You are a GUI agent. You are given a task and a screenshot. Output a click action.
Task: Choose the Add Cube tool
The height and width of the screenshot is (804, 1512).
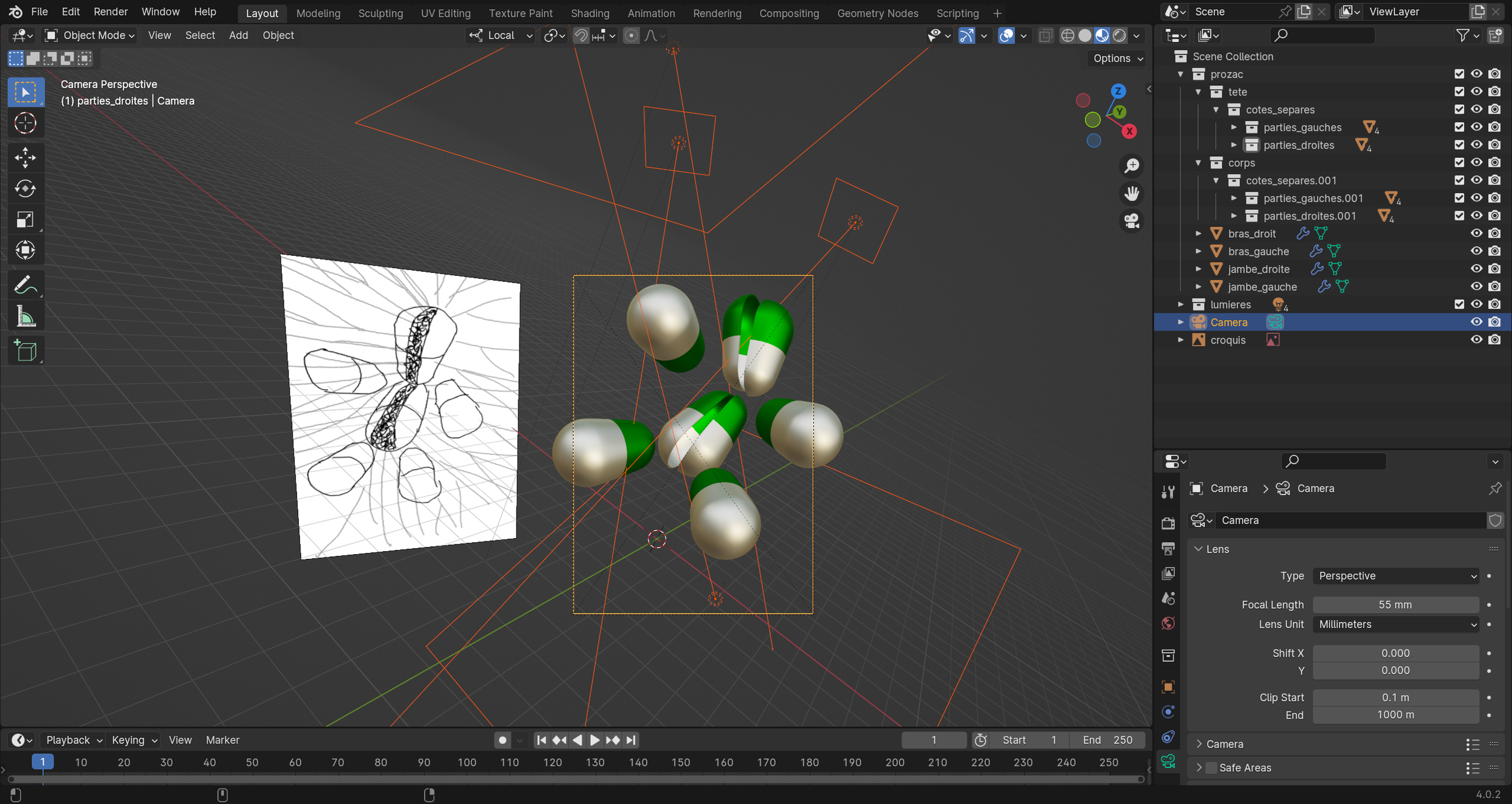[x=25, y=350]
